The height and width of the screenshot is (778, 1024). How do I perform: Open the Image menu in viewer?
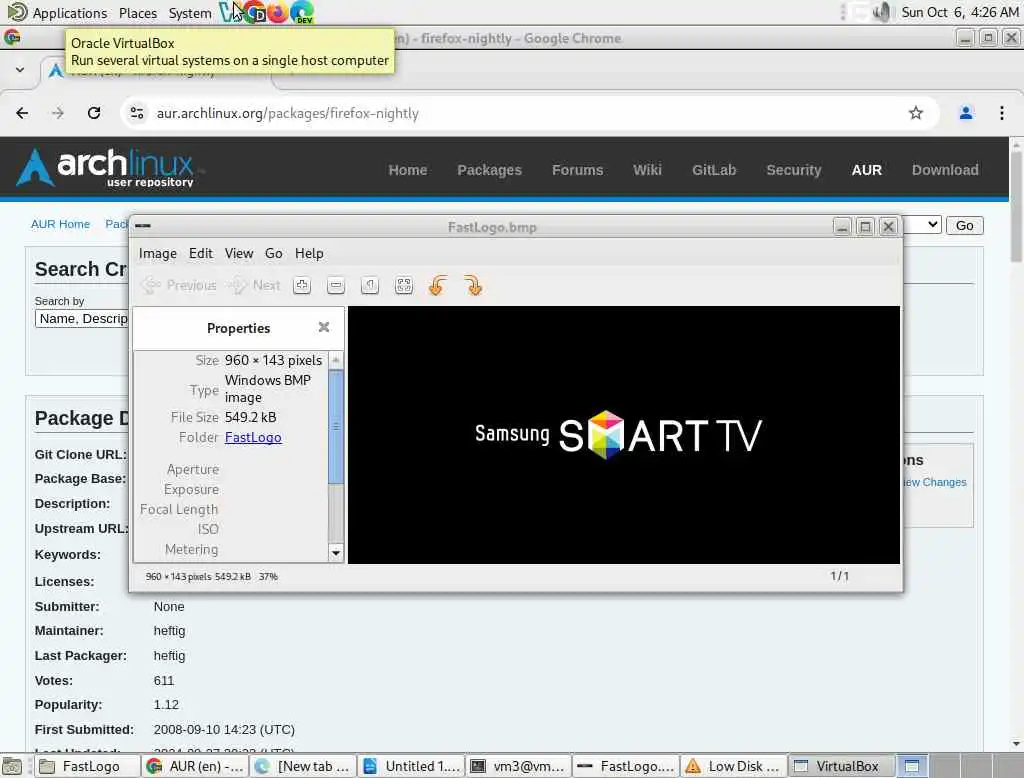pos(157,253)
